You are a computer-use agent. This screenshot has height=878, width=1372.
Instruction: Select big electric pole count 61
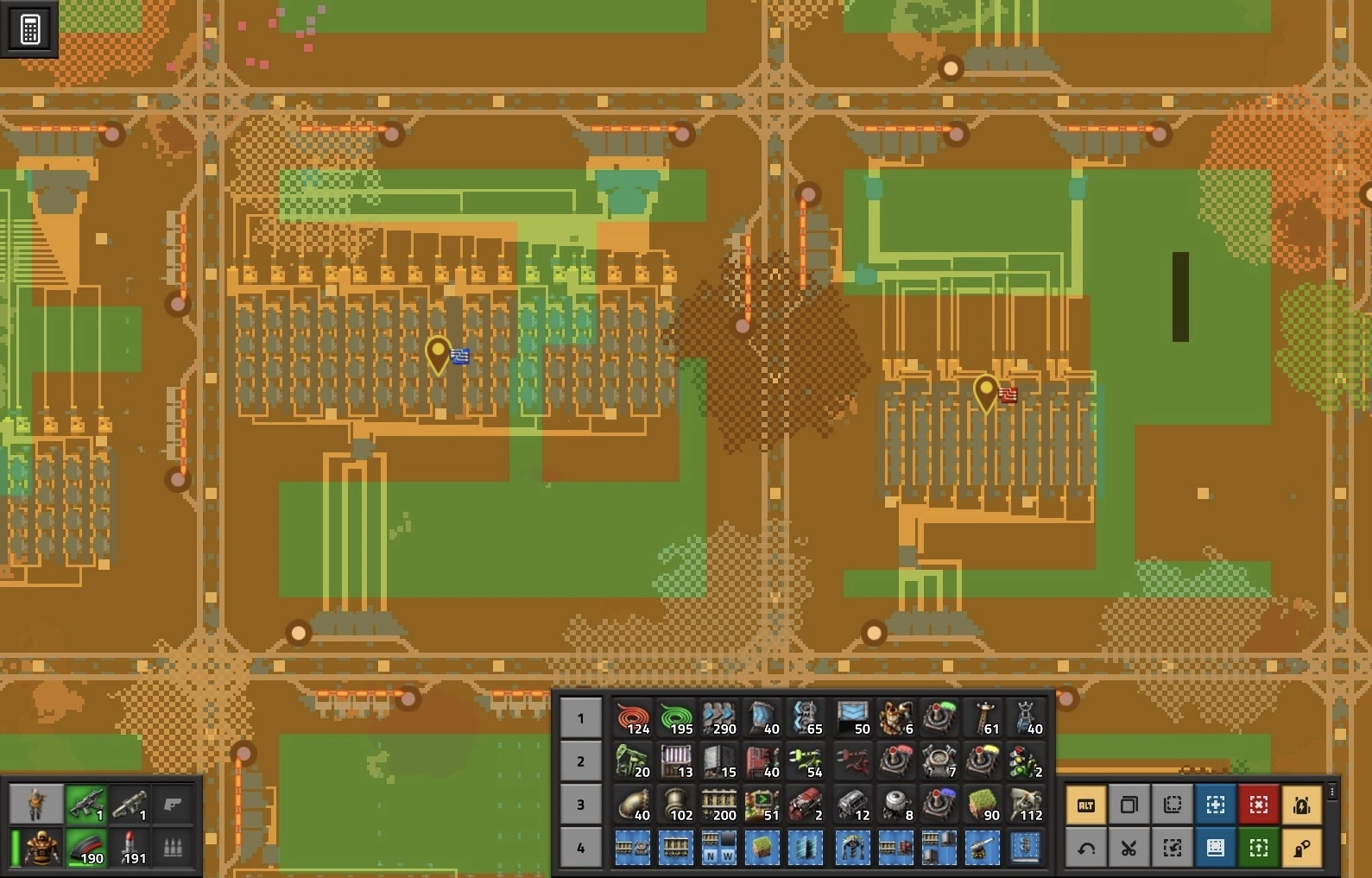click(982, 718)
